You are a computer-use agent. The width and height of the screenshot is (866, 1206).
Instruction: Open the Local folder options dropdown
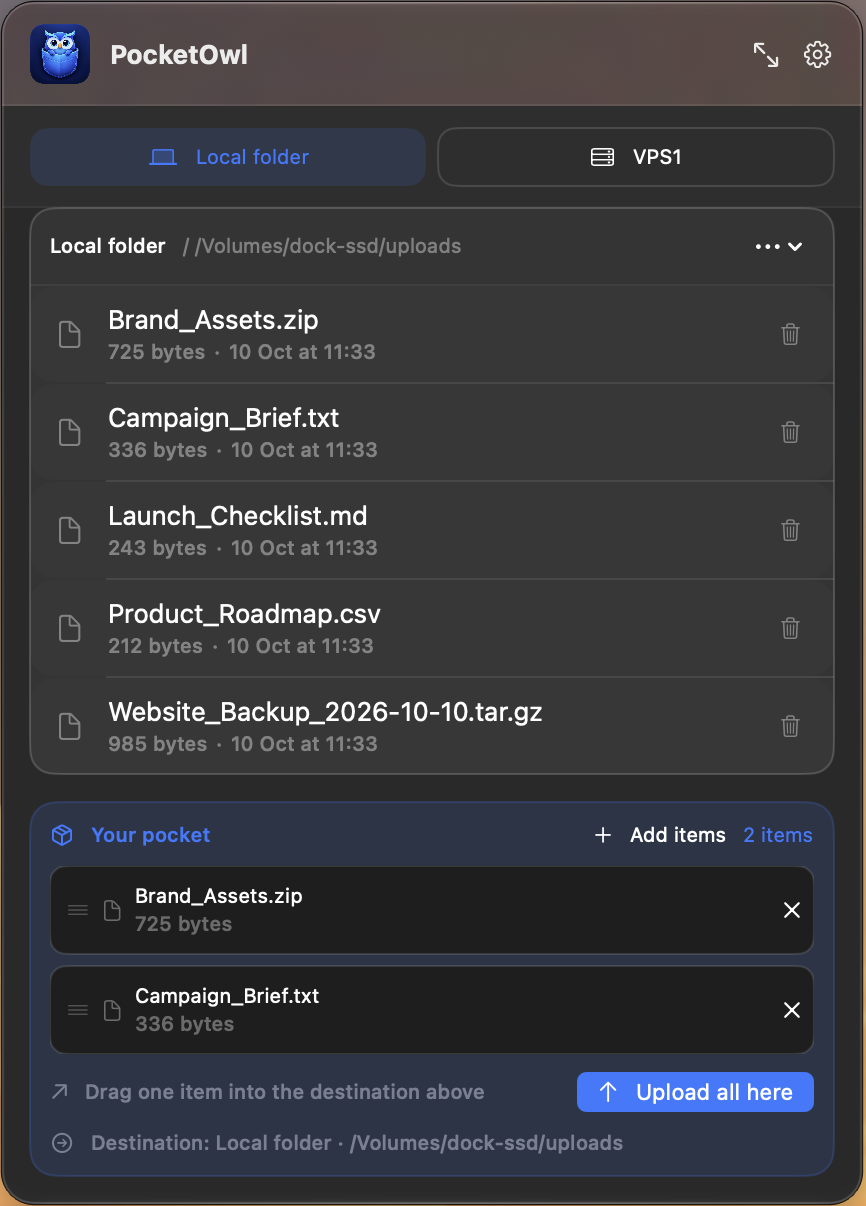pyautogui.click(x=779, y=247)
